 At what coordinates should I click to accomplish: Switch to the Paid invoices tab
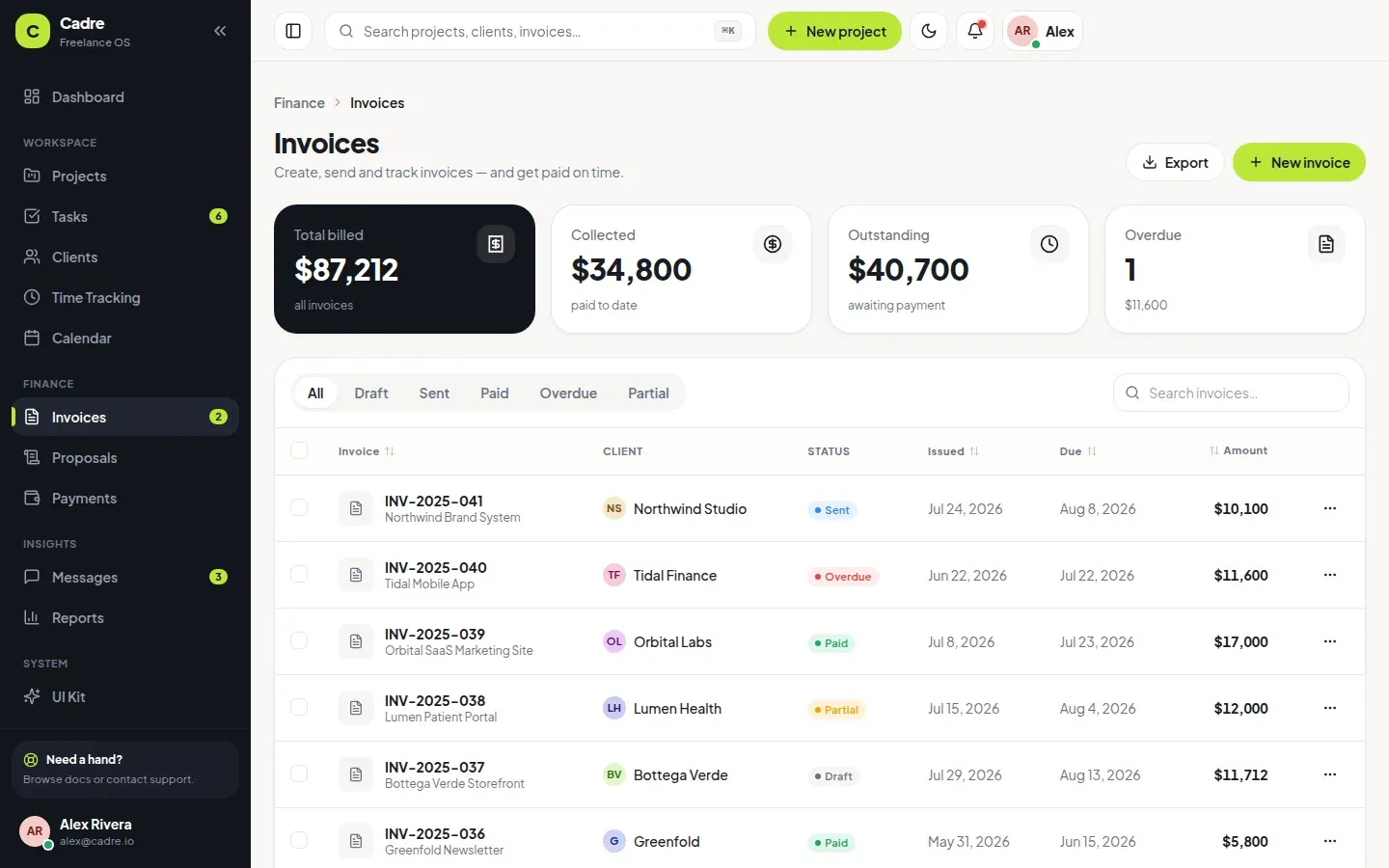pyautogui.click(x=495, y=393)
